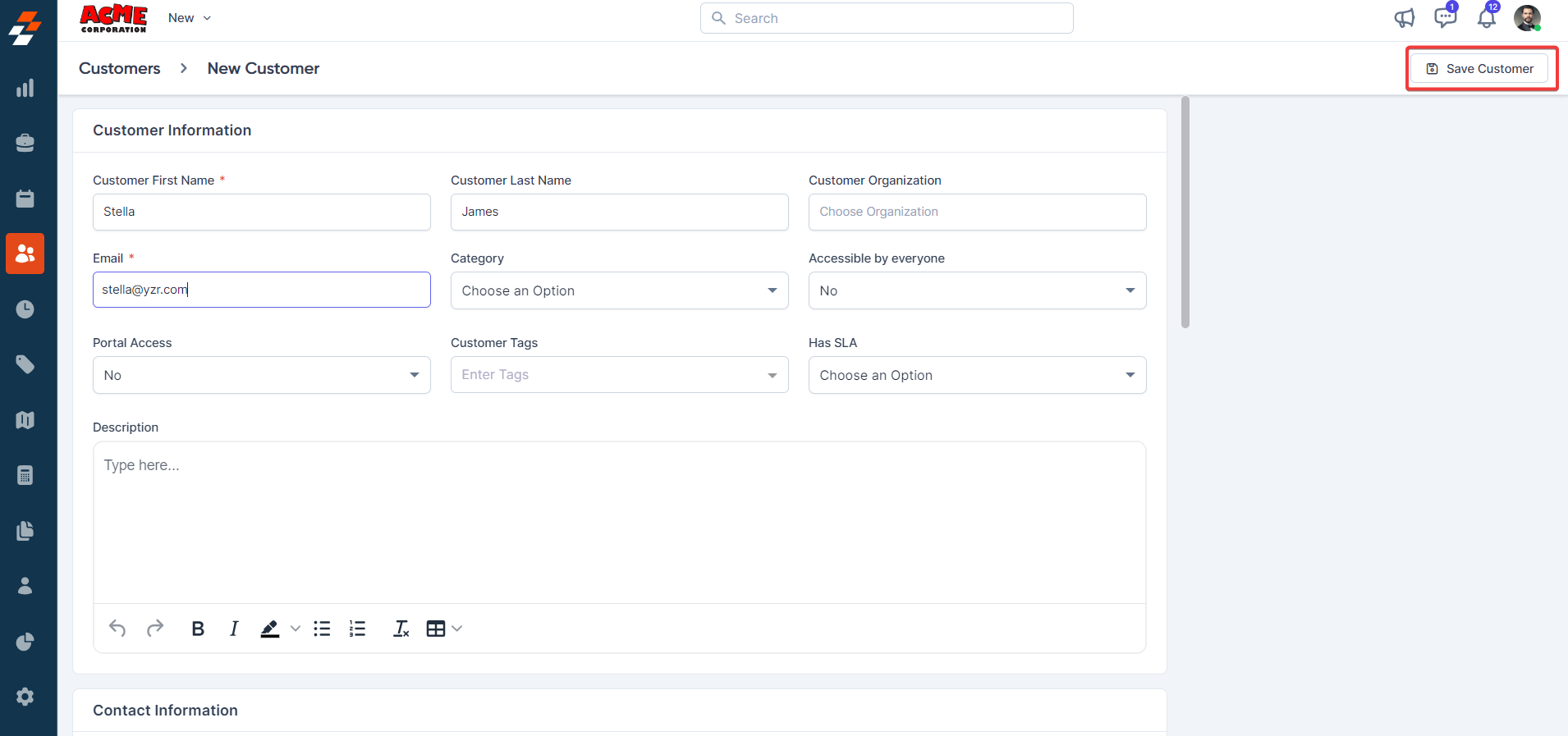Open the Has SLA dropdown
Image resolution: width=1568 pixels, height=736 pixels.
click(x=977, y=375)
